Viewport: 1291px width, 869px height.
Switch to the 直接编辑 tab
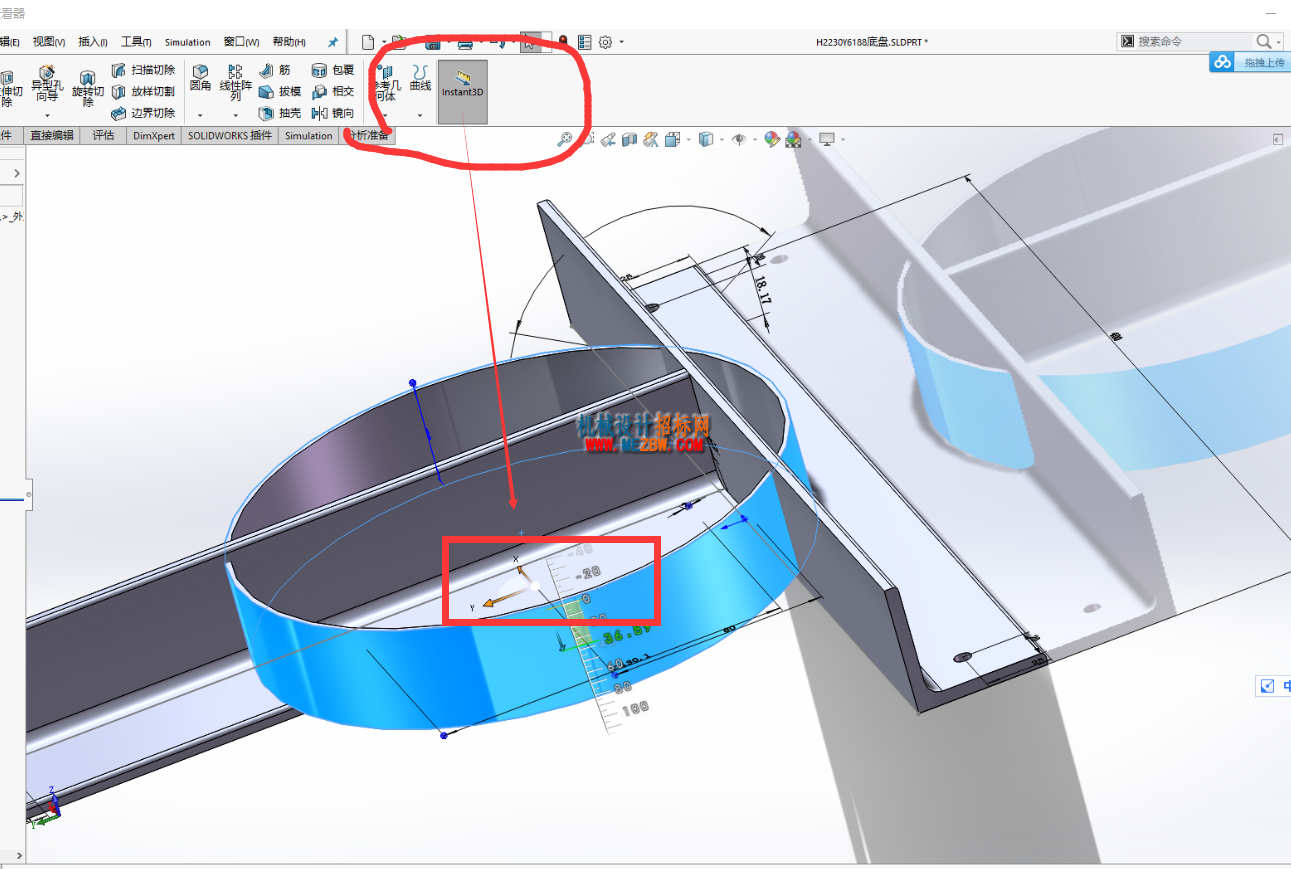tap(52, 135)
